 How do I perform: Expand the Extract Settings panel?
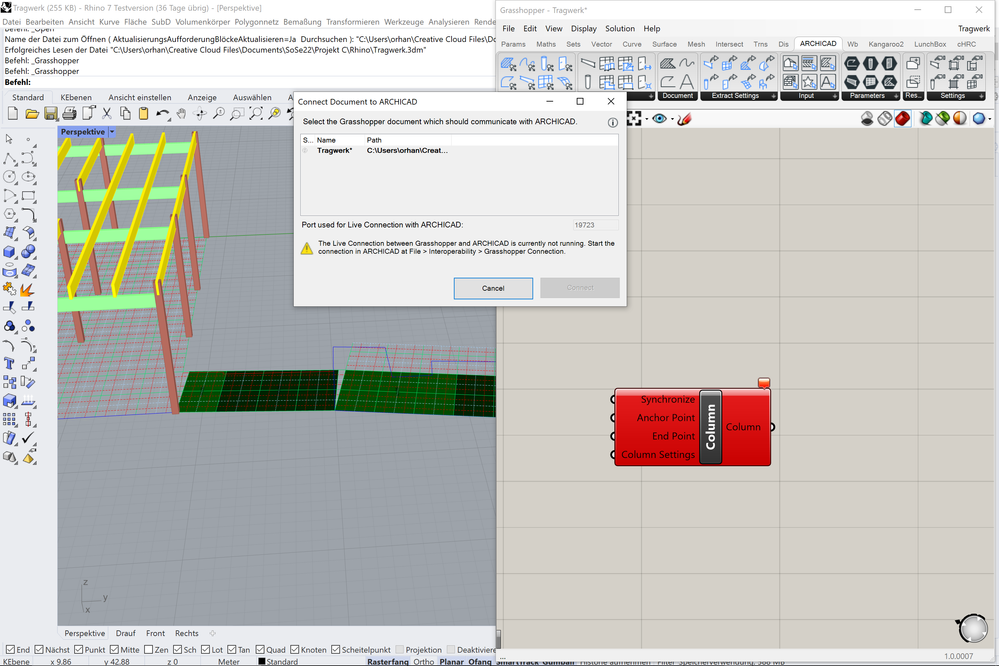[773, 96]
